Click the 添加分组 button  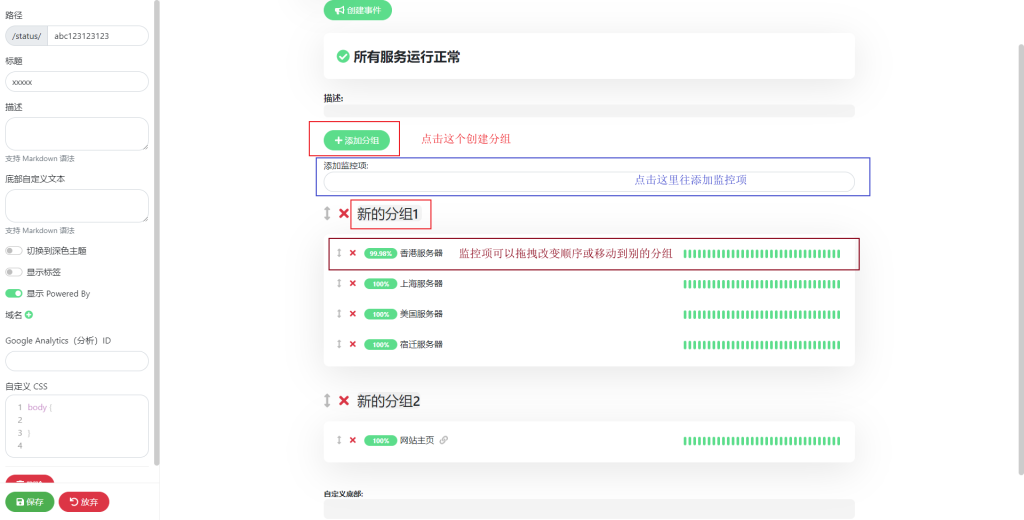(357, 140)
